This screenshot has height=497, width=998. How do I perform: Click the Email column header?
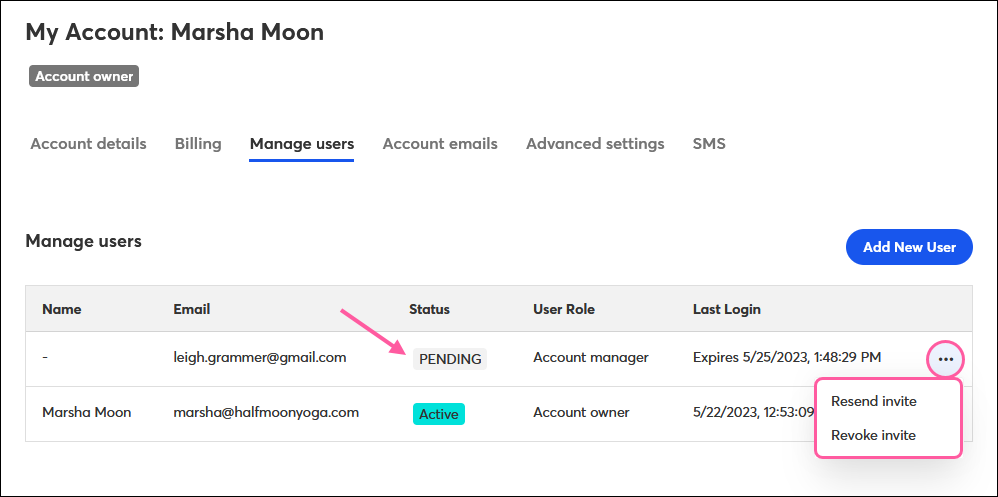pos(192,309)
